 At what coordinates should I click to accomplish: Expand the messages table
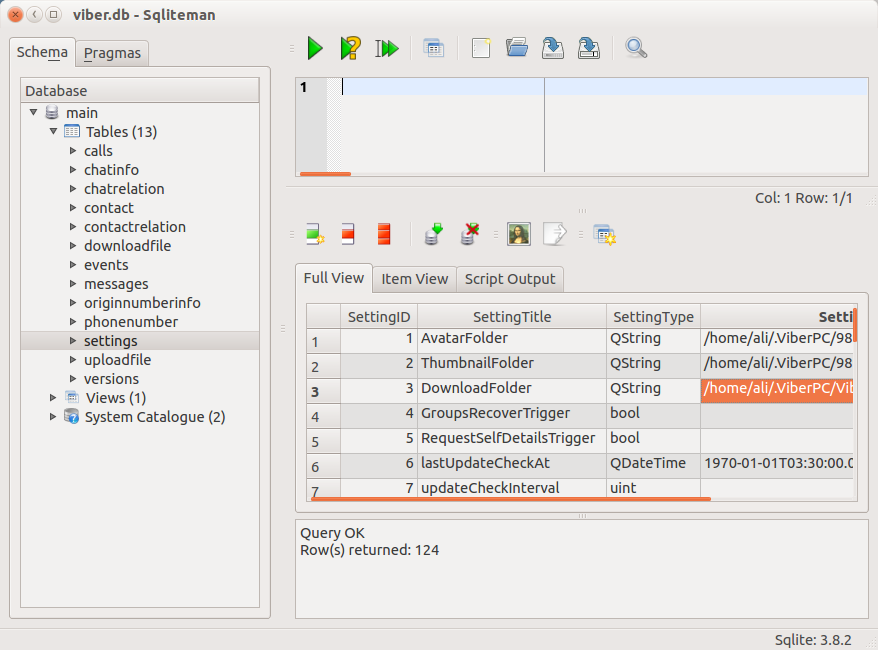click(73, 284)
